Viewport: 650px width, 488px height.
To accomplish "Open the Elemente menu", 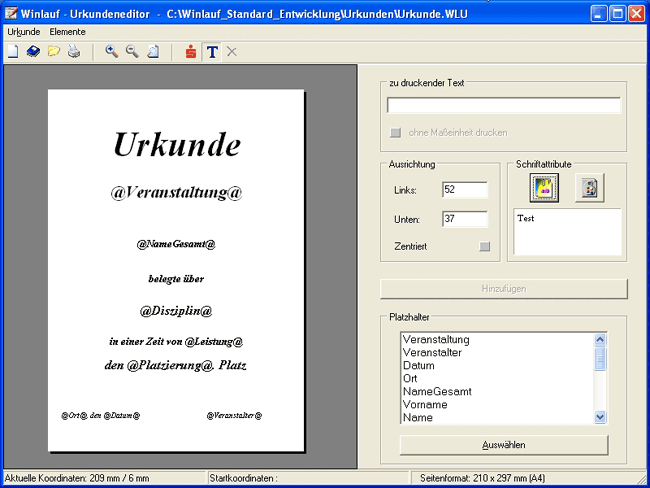I will [67, 32].
